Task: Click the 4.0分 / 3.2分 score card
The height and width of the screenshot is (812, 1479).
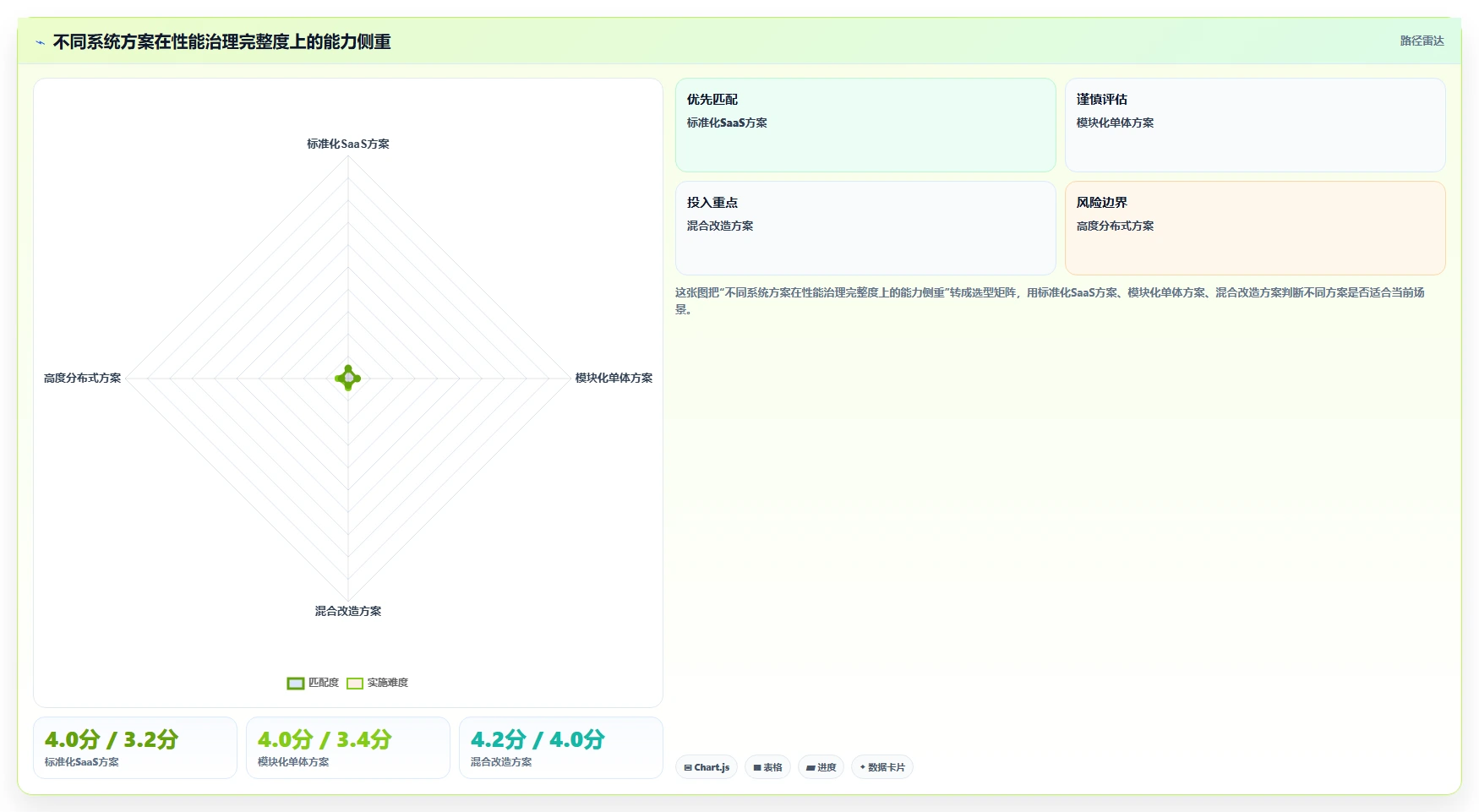Action: click(x=135, y=748)
